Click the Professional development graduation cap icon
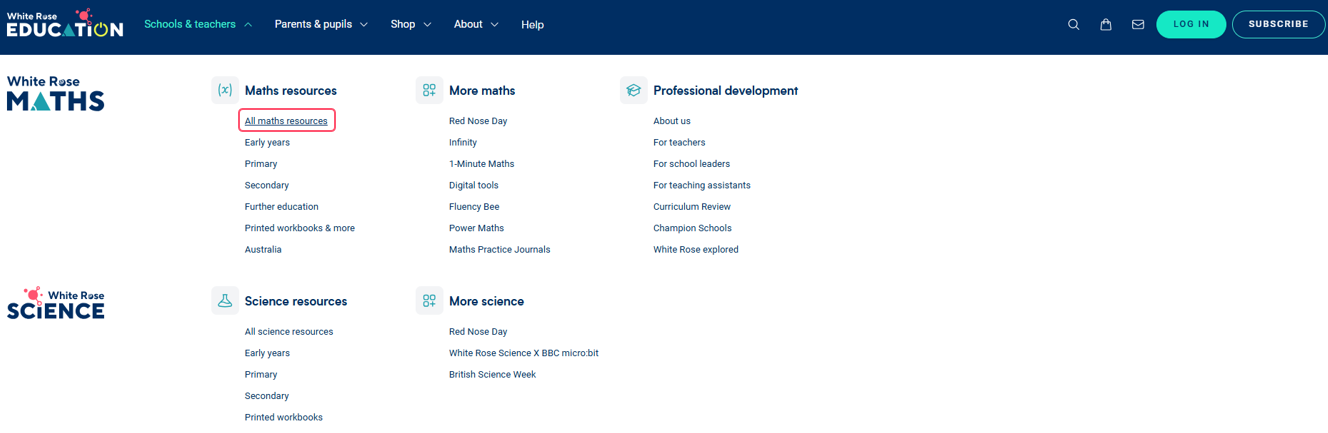 point(633,90)
